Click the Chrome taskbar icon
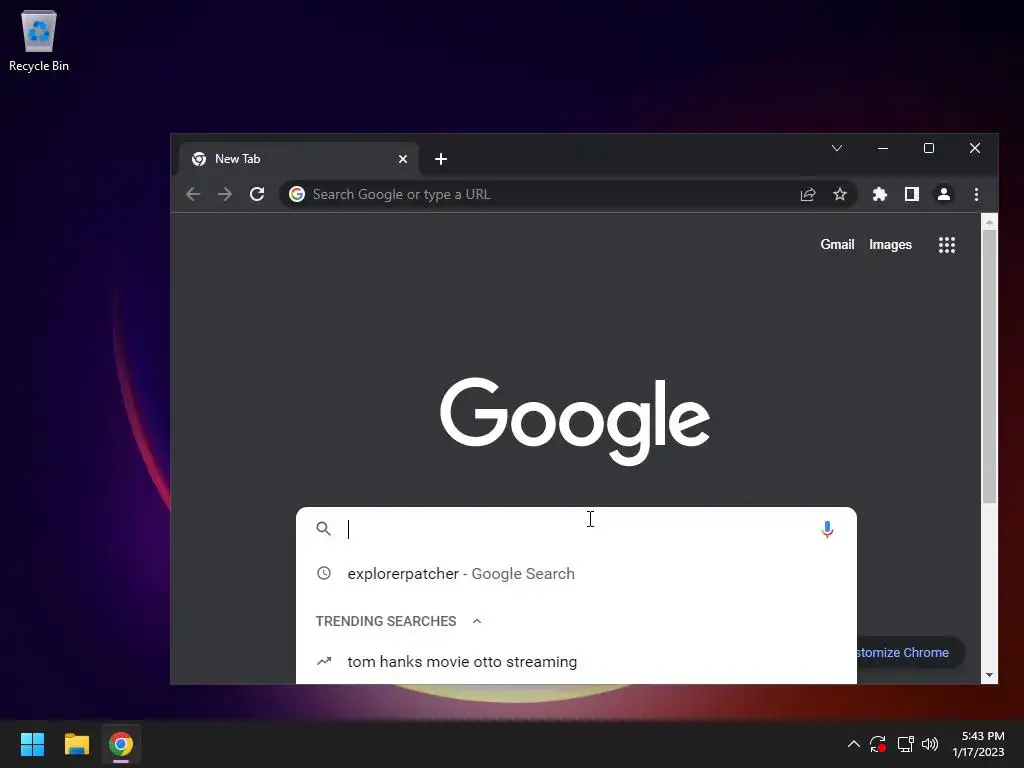The image size is (1024, 768). pos(121,744)
